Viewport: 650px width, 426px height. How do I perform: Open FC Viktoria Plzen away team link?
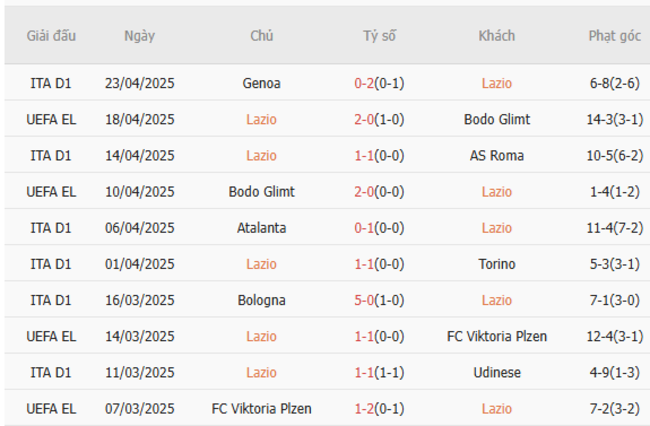[497, 336]
